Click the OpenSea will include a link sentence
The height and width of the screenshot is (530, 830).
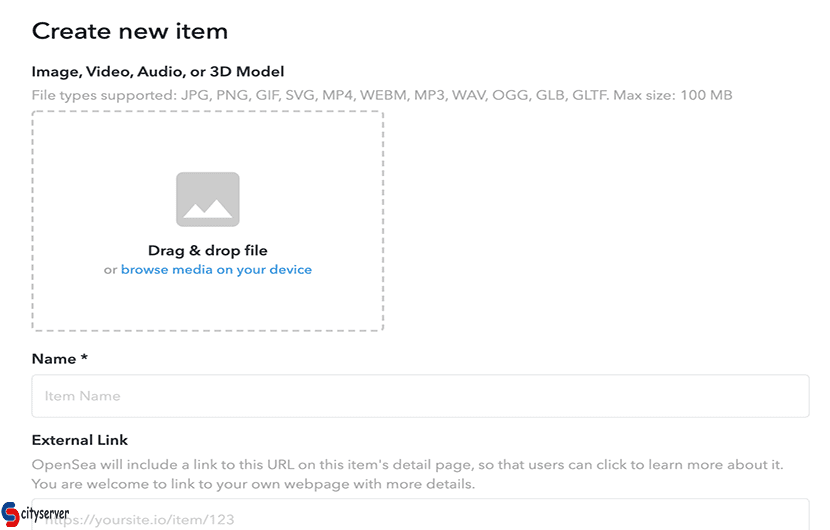click(x=407, y=465)
